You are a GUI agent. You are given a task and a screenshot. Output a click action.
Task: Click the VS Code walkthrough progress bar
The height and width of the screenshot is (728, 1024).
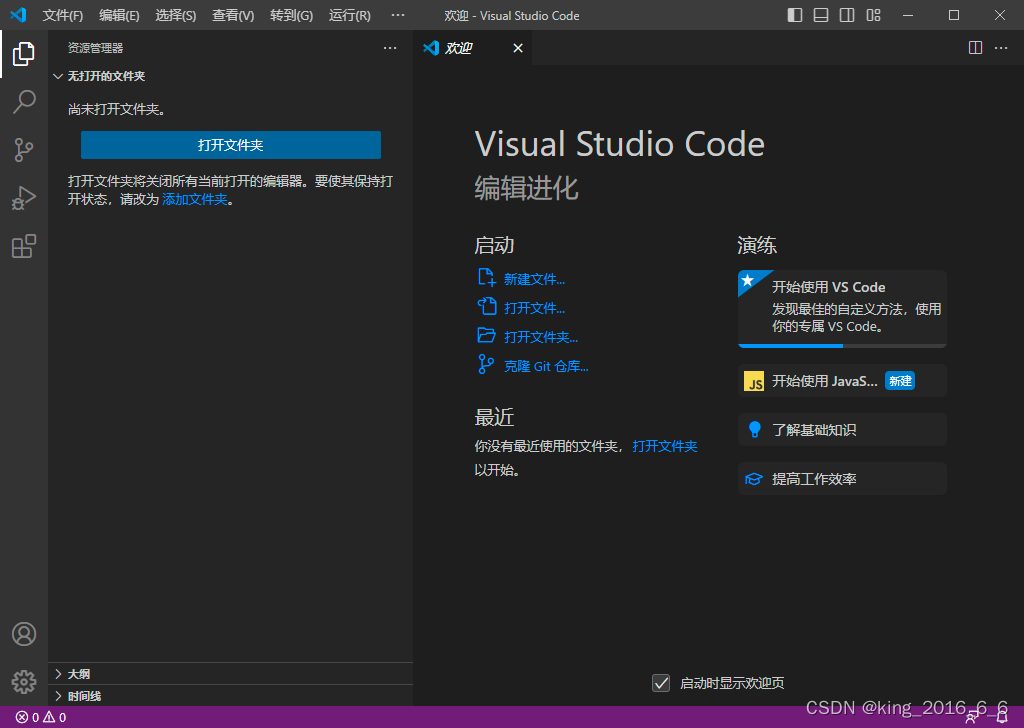click(x=842, y=345)
